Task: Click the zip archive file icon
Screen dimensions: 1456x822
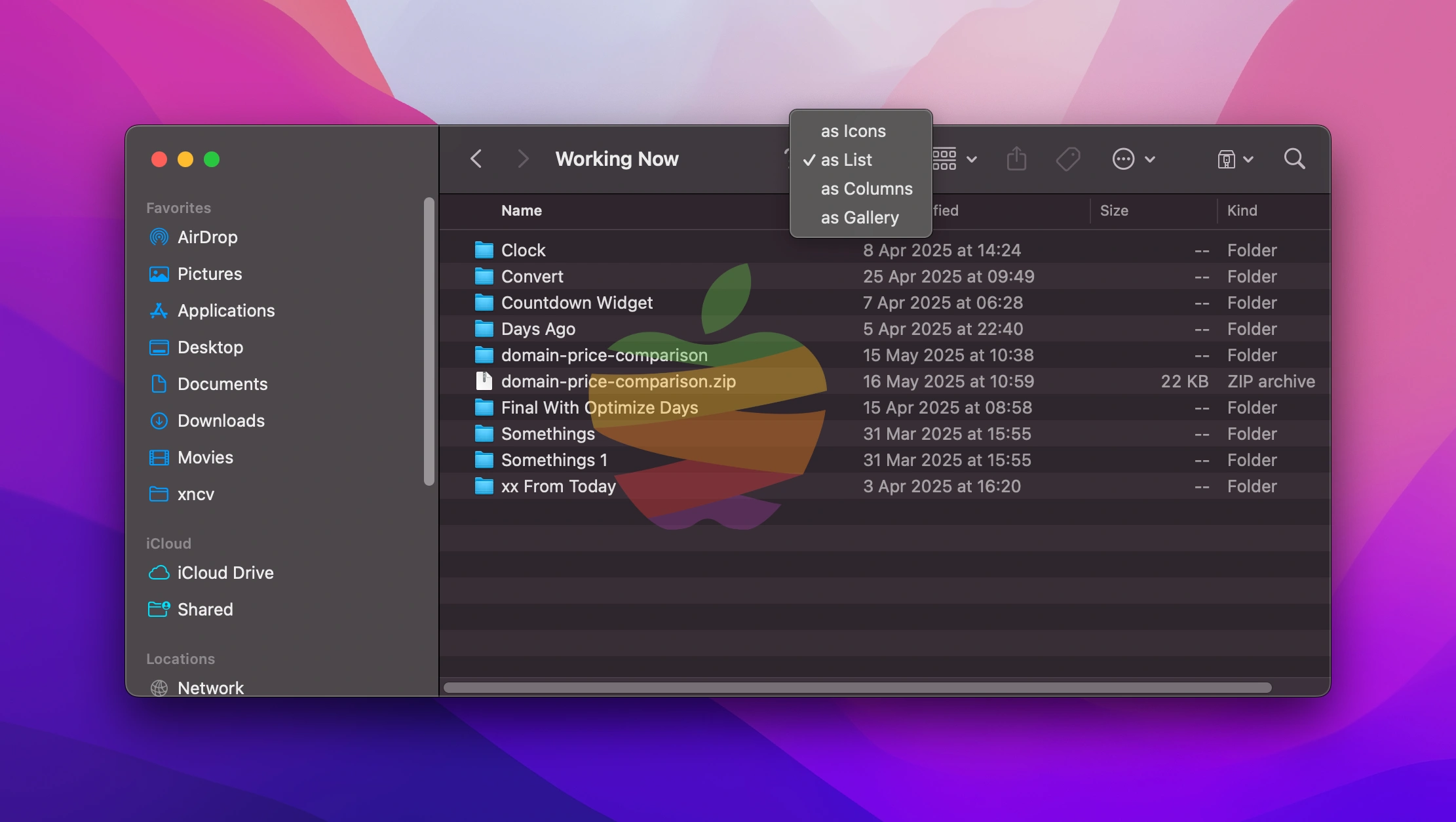Action: 484,381
